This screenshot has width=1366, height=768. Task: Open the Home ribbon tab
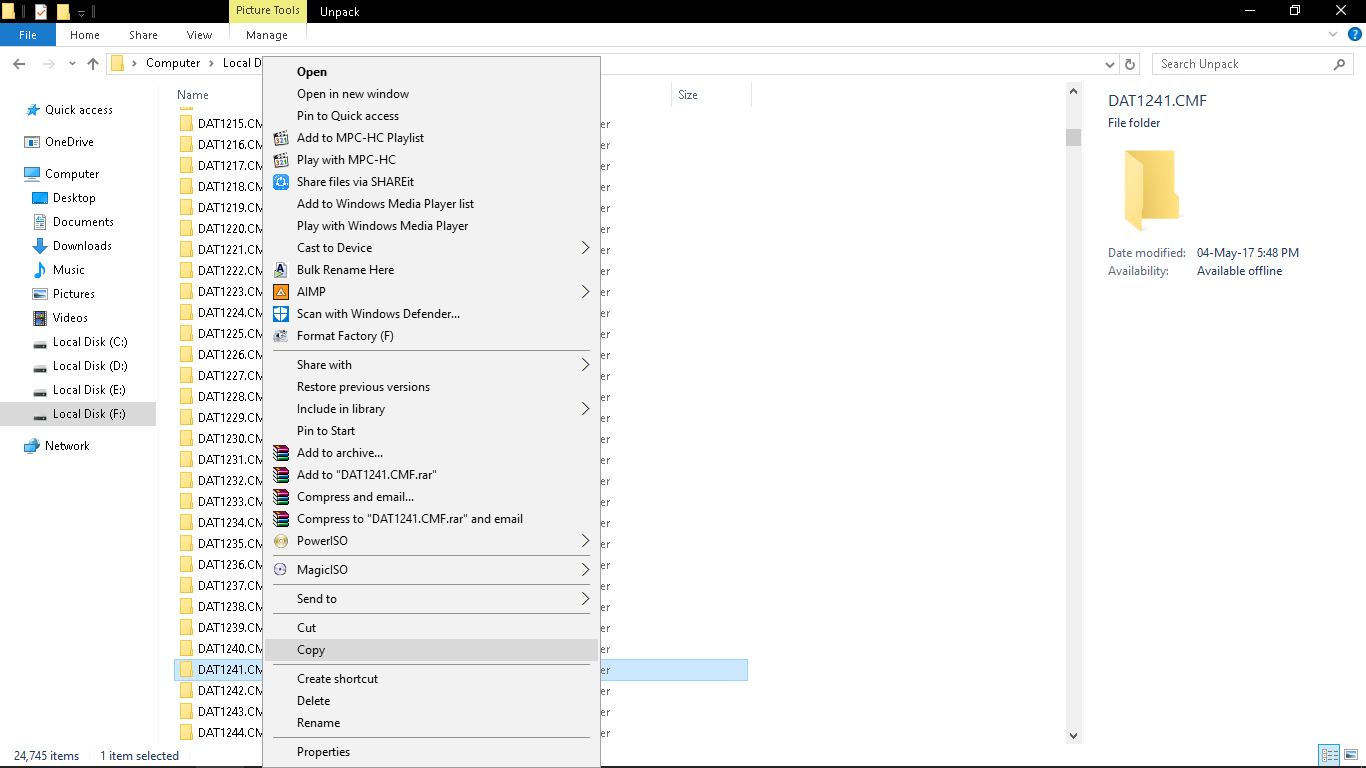[85, 35]
